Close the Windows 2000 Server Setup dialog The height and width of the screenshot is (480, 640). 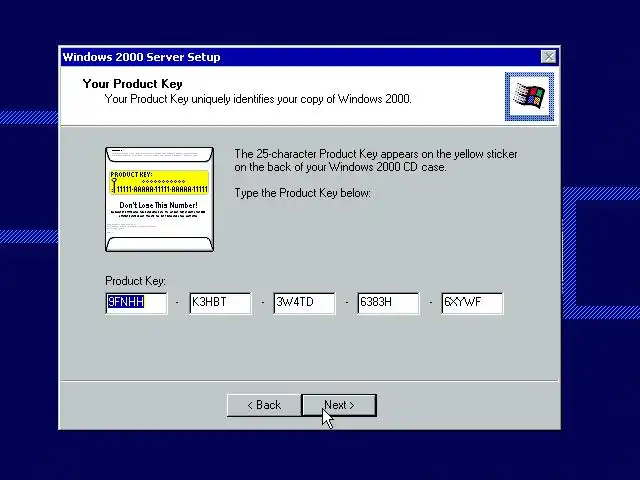(548, 57)
